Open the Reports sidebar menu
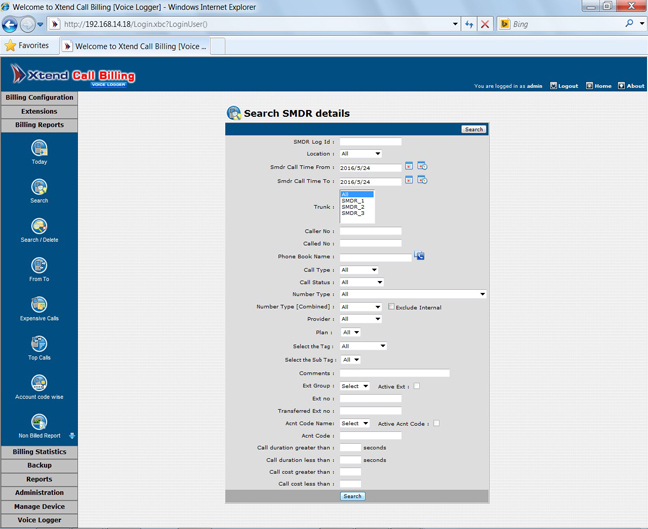 39,479
